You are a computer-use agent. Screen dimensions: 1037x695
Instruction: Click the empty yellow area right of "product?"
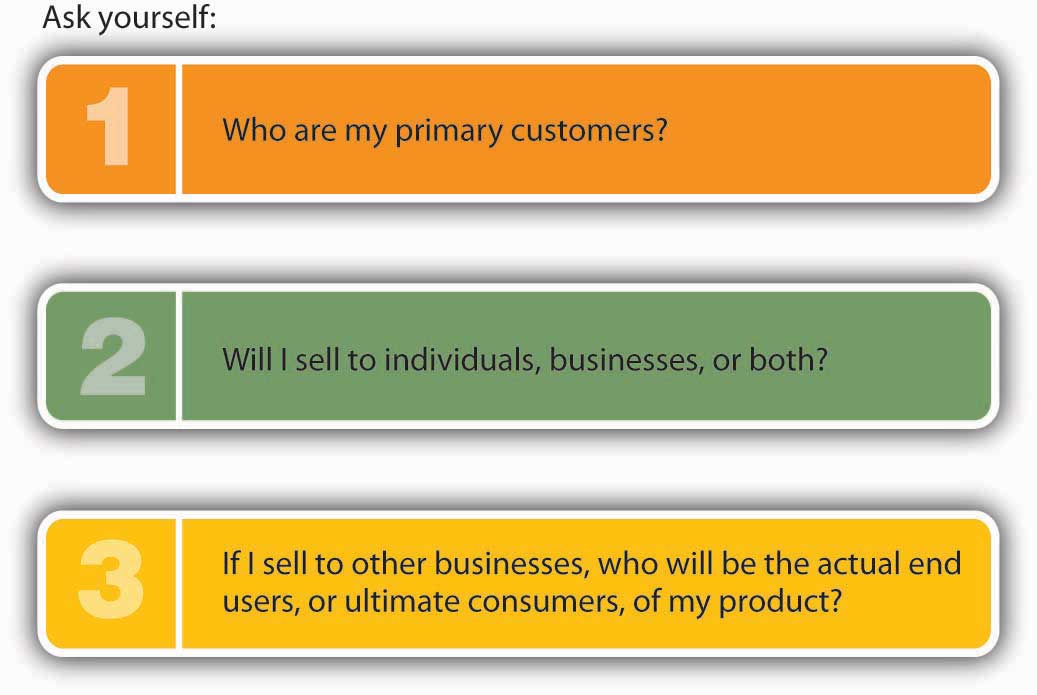coord(916,603)
